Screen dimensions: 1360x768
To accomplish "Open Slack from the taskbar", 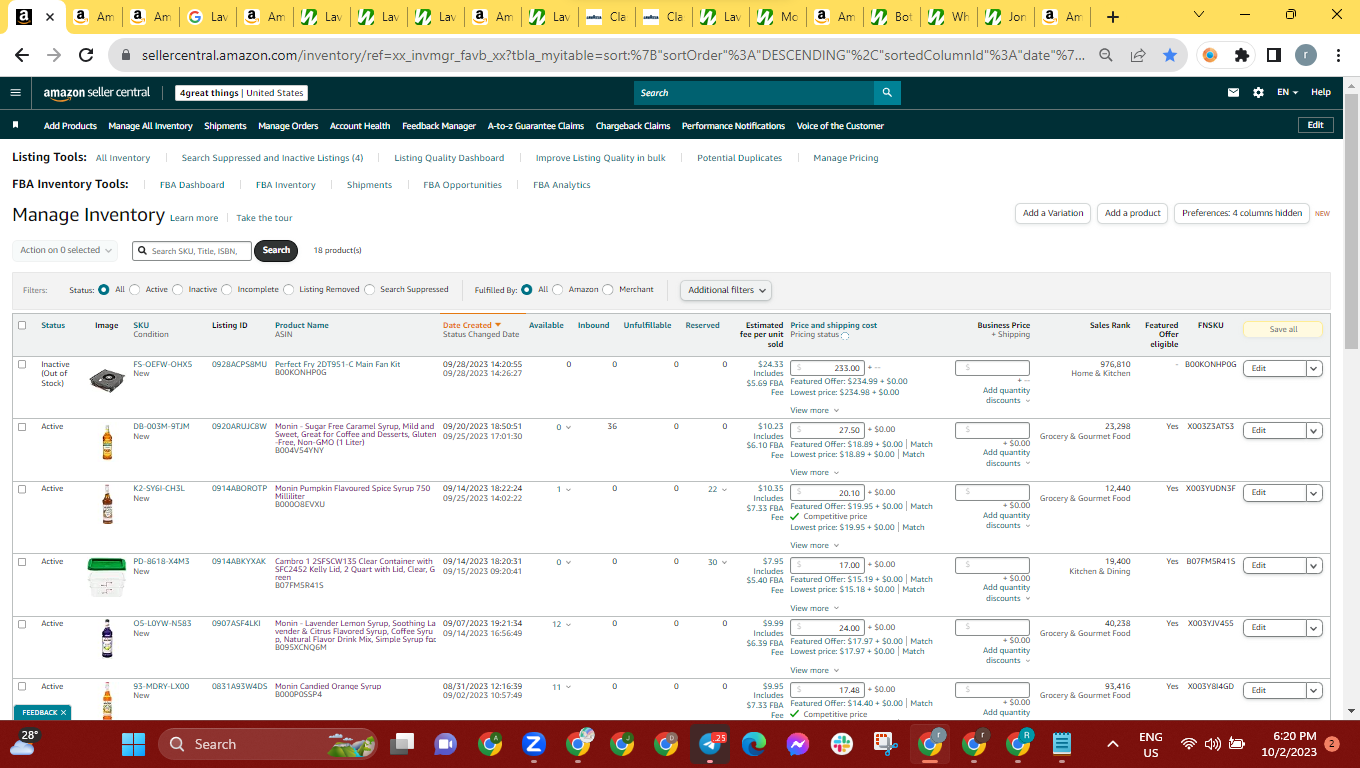I will 843,744.
